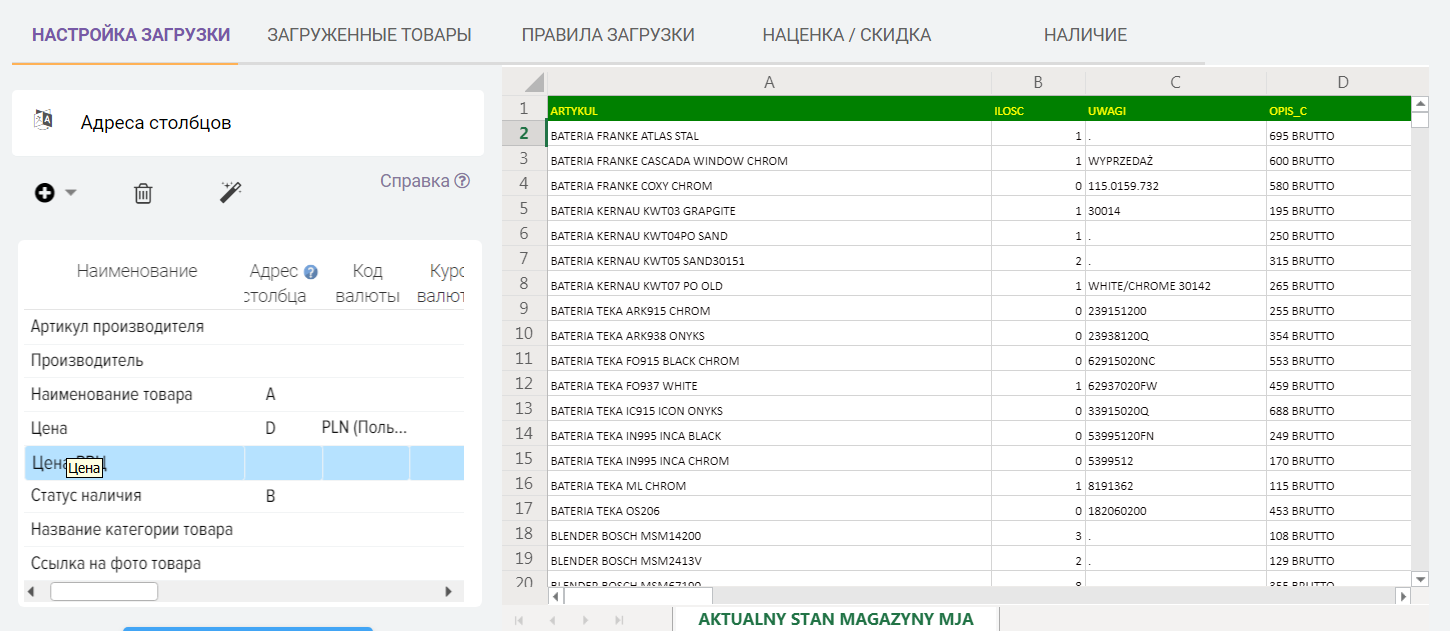Go to the last sheet with navigation arrow
Viewport: 1450px width, 631px height.
(620, 620)
